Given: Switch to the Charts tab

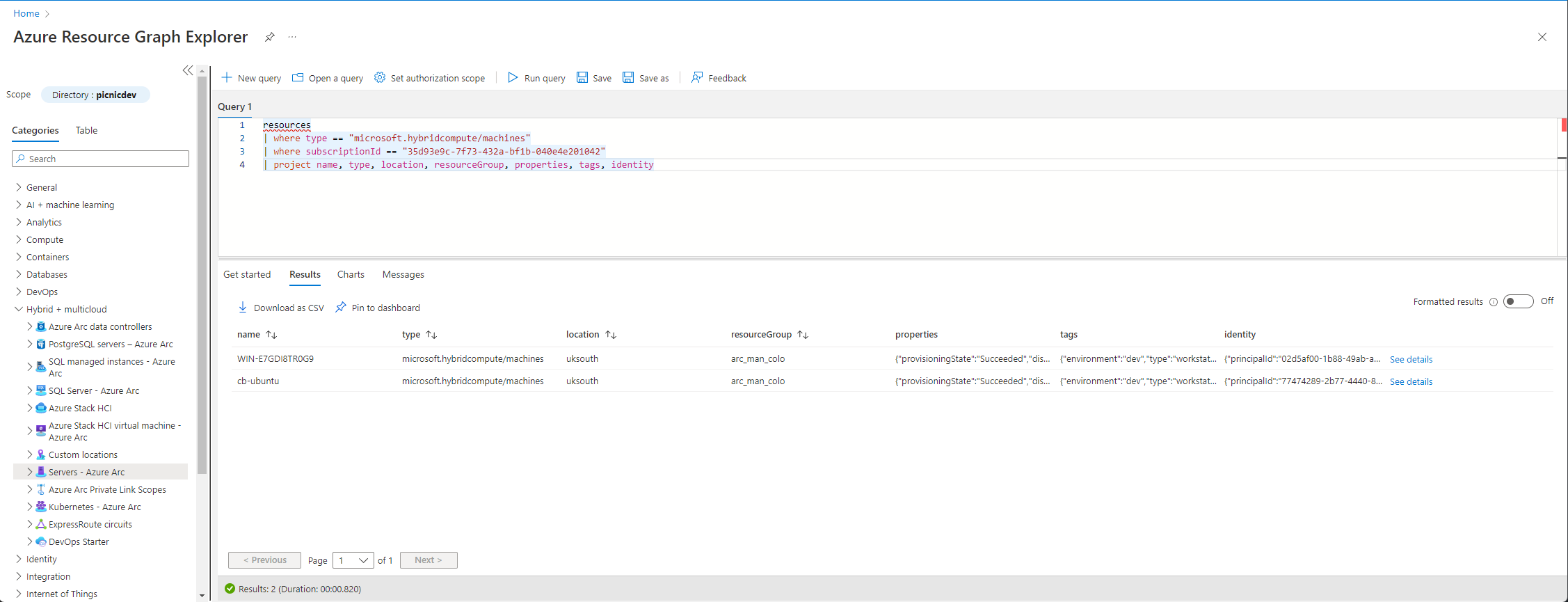Looking at the screenshot, I should point(351,274).
